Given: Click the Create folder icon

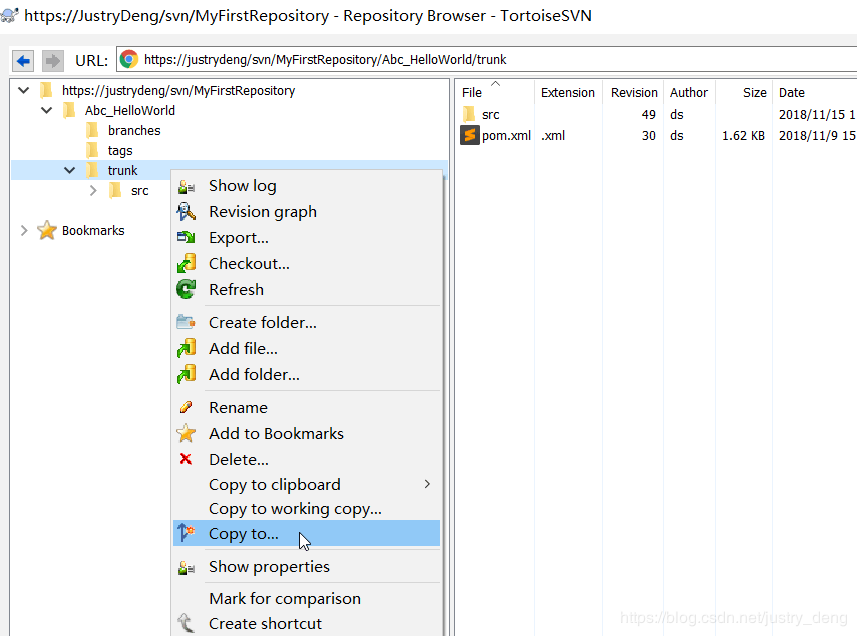Looking at the screenshot, I should click(x=186, y=322).
